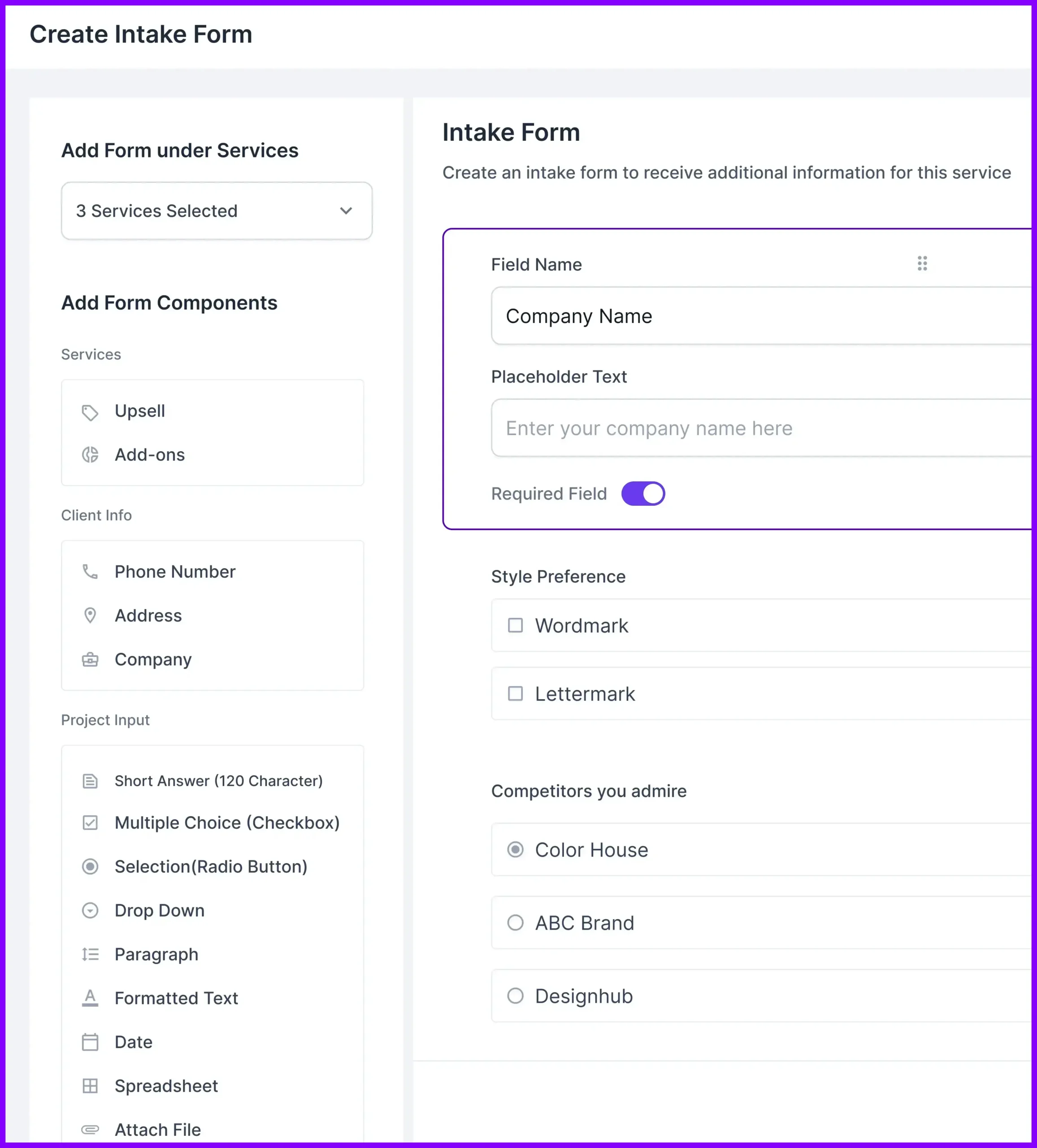
Task: Click the Address location pin icon
Action: 90,616
